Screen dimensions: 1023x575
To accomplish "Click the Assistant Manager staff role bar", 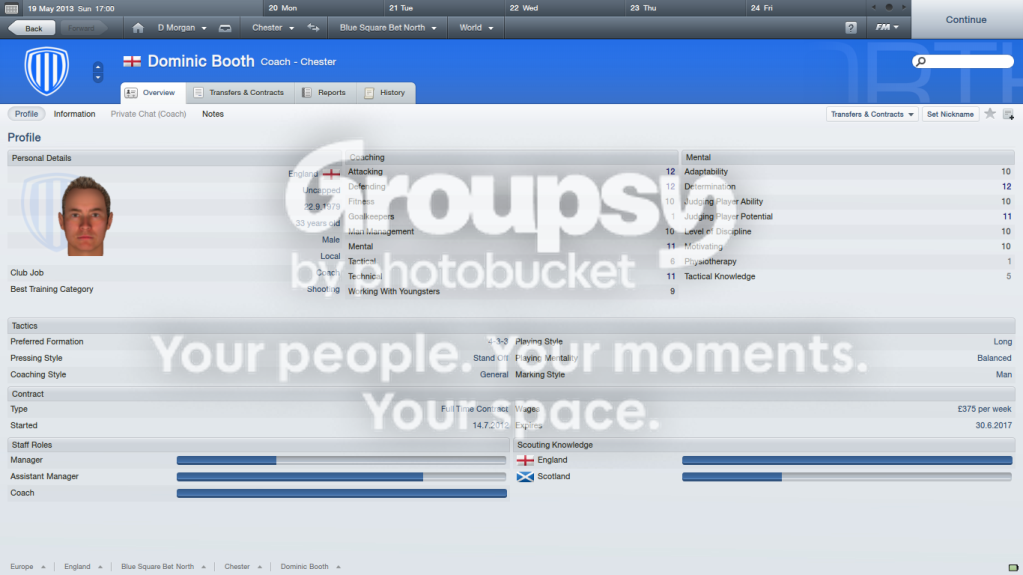I will tap(341, 477).
